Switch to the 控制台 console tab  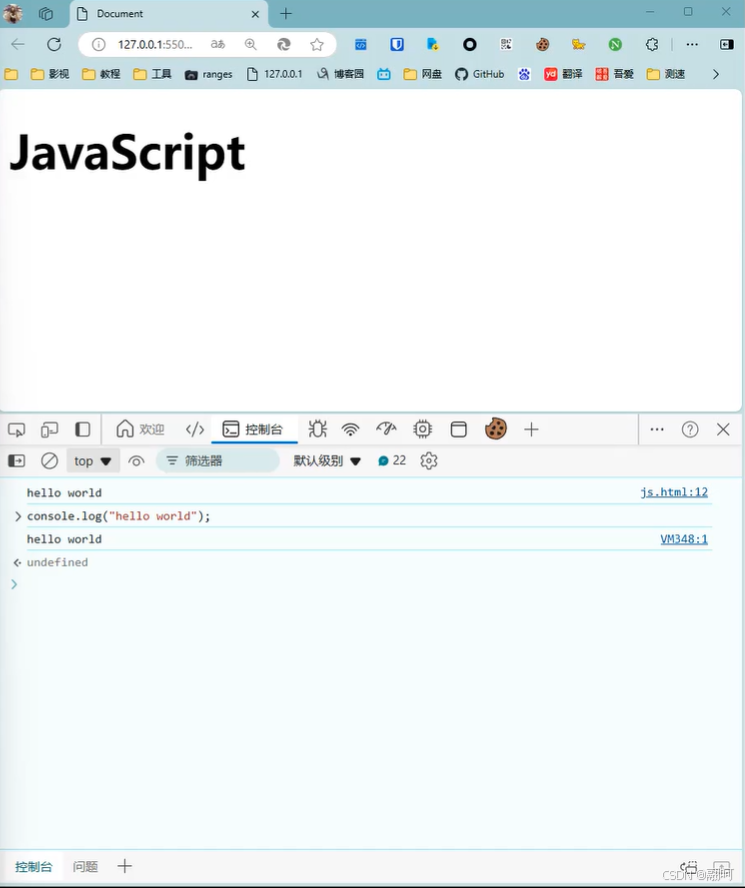[253, 429]
